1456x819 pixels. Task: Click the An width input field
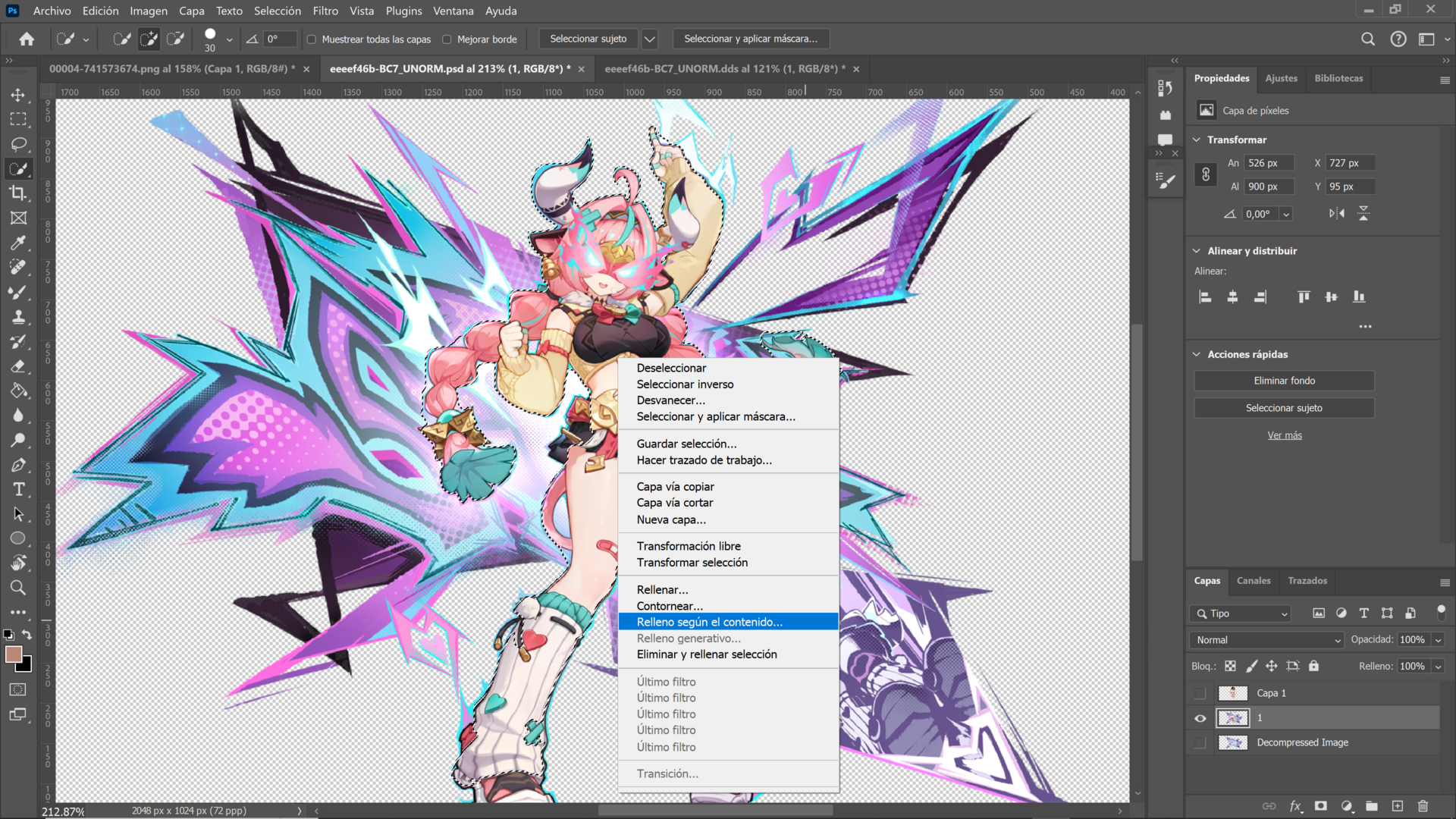(x=1268, y=163)
